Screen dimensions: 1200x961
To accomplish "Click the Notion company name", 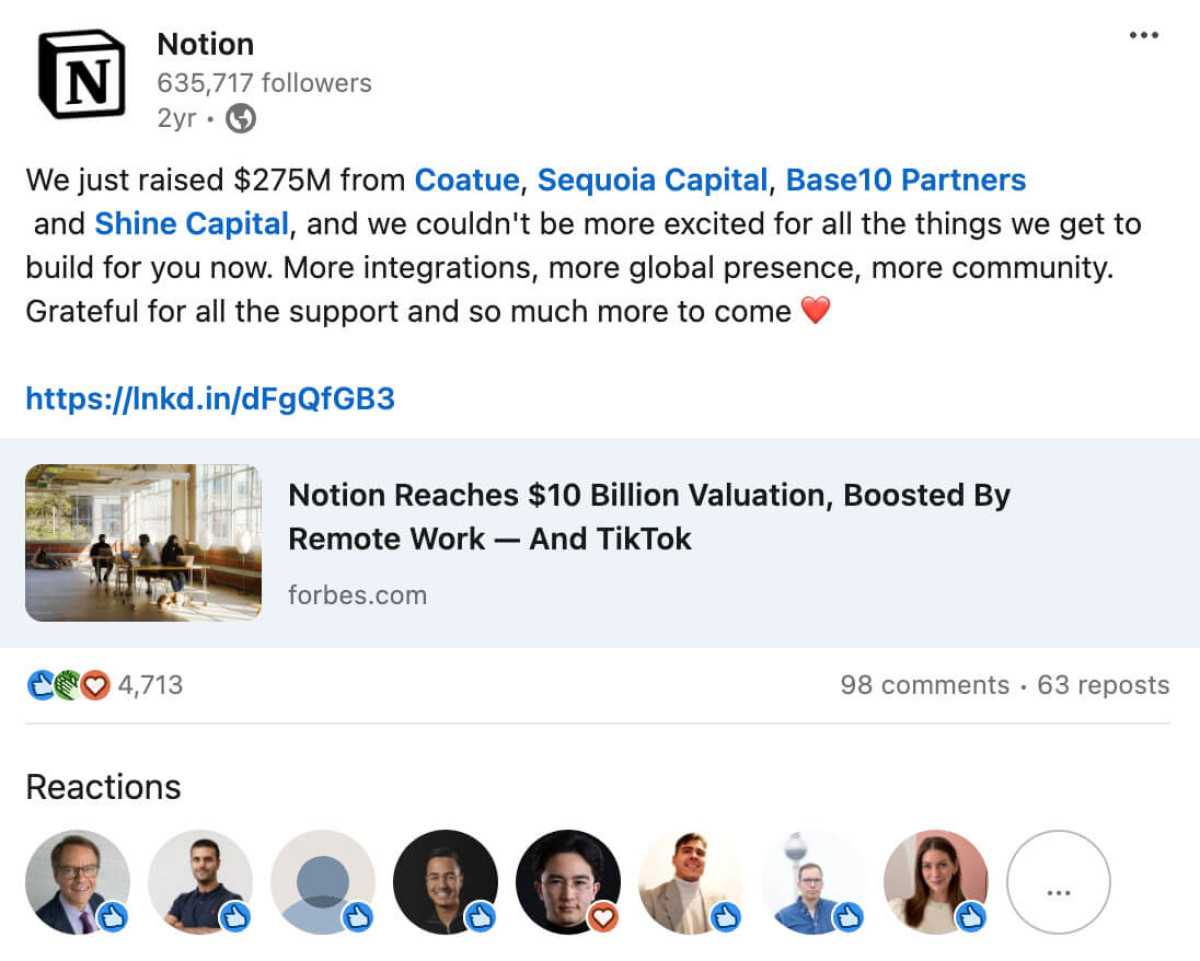I will 205,44.
